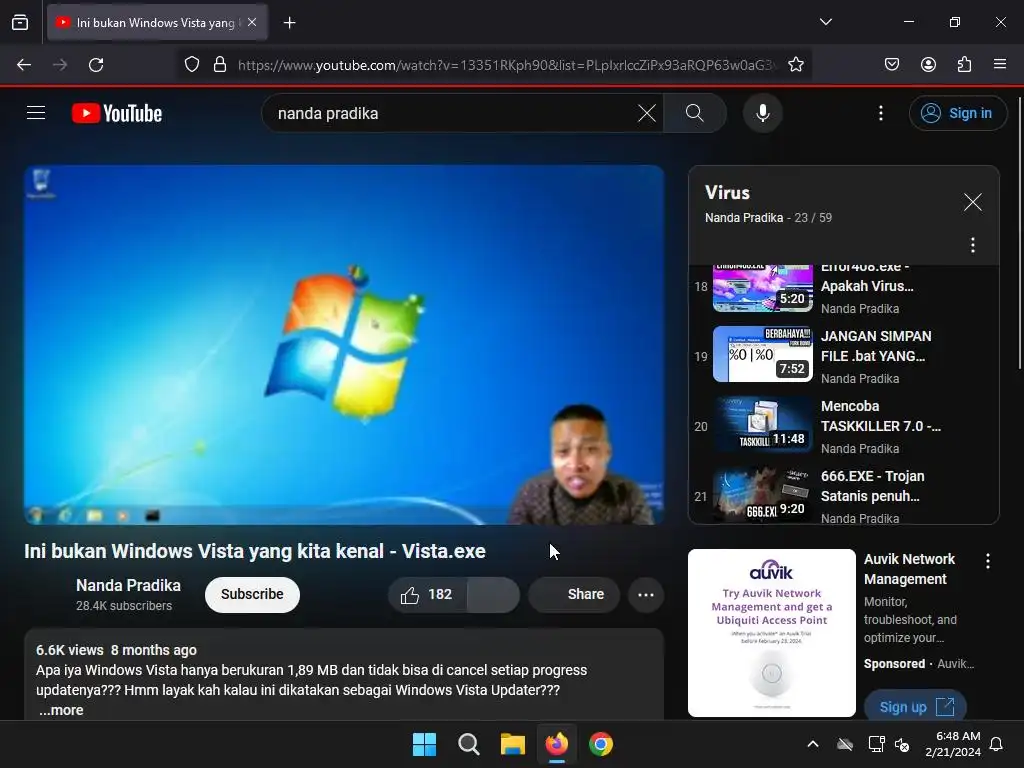This screenshot has height=768, width=1024.
Task: Open Auvik ad options menu
Action: tap(987, 560)
